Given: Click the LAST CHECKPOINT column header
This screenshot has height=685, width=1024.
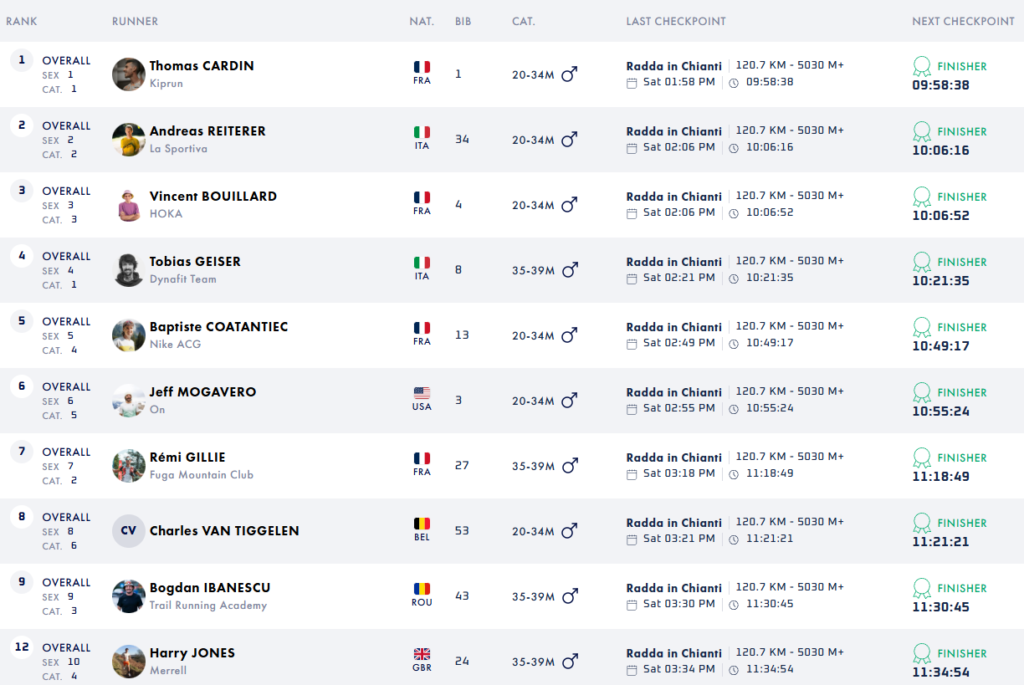Looking at the screenshot, I should [x=676, y=21].
